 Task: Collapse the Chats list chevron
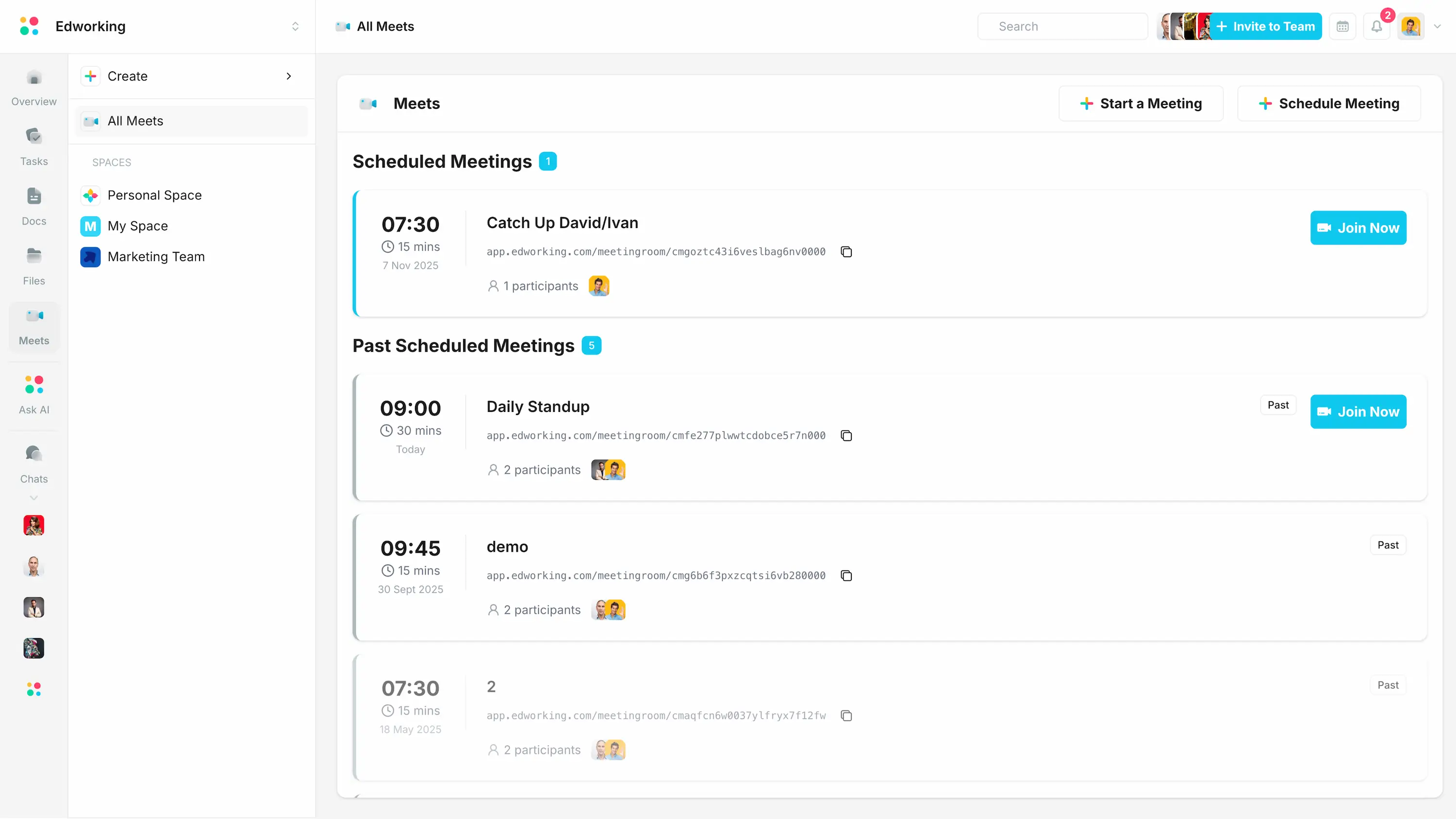coord(34,498)
